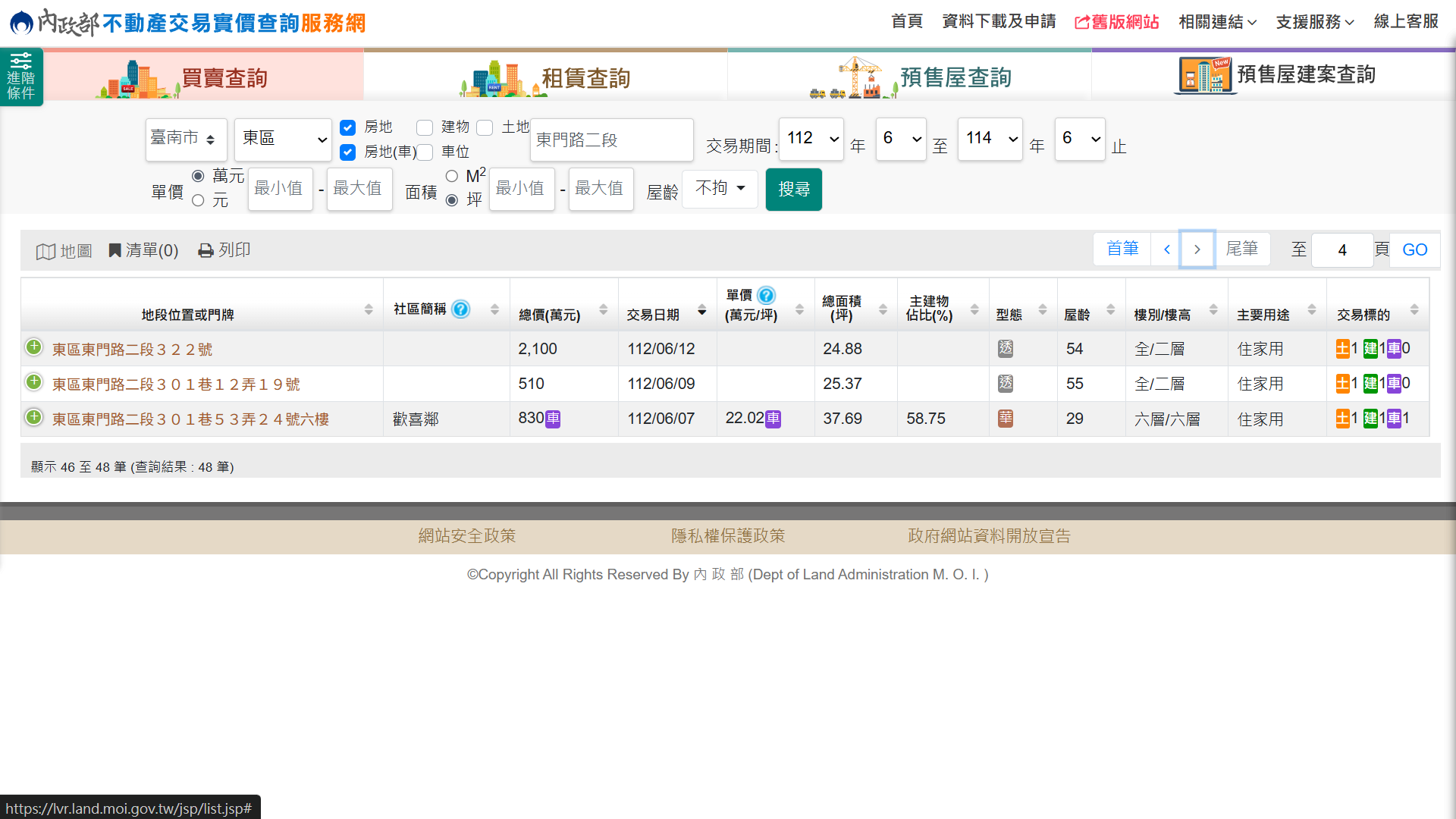Jump to 首筆 first page
The height and width of the screenshot is (819, 1456).
tap(1122, 249)
